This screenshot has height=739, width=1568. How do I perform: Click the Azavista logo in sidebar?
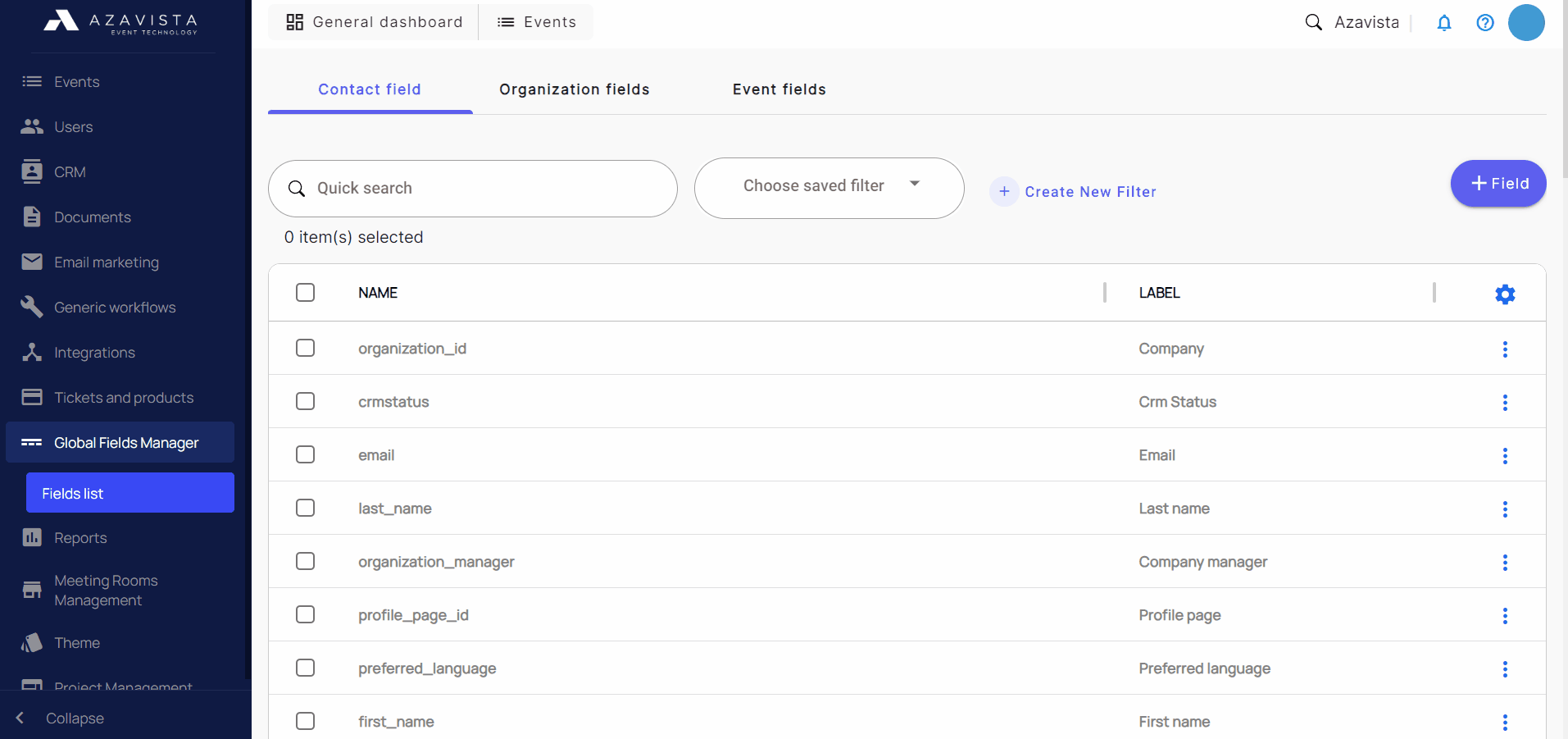[x=120, y=22]
